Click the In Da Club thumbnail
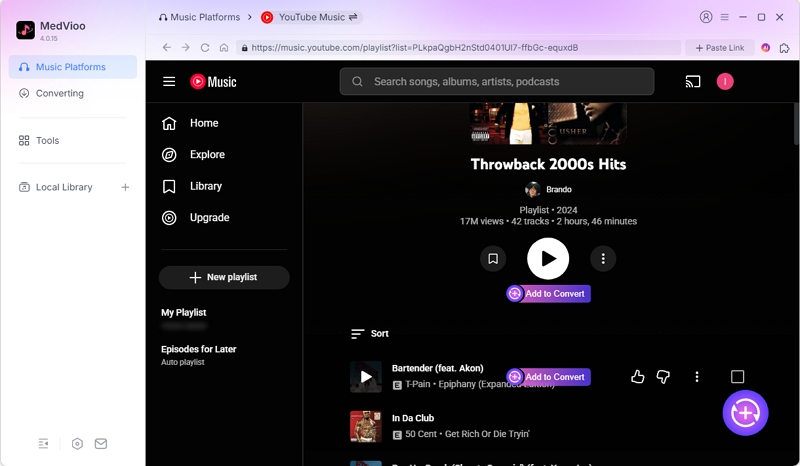Viewport: 800px width, 466px height. (366, 426)
